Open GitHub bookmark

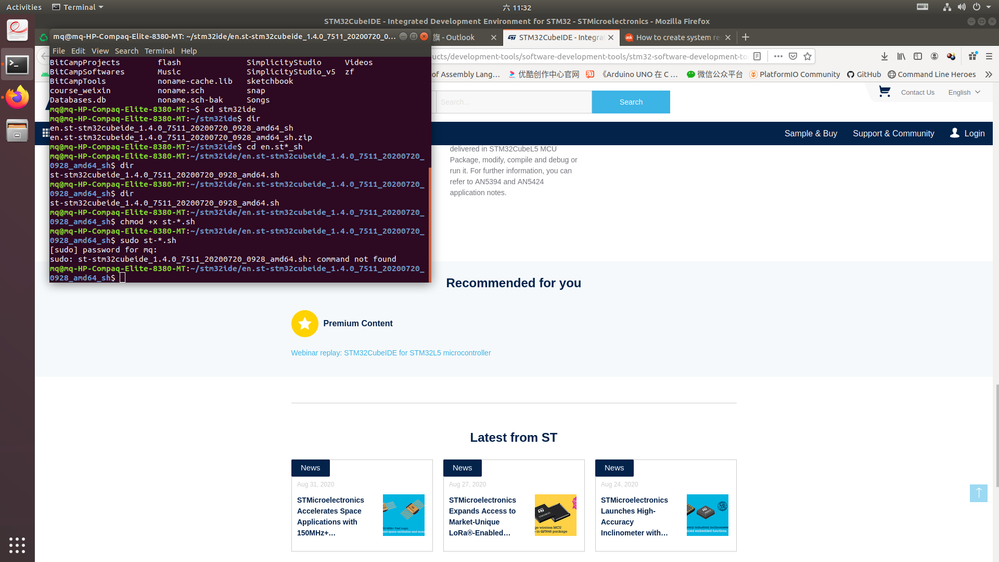click(863, 74)
